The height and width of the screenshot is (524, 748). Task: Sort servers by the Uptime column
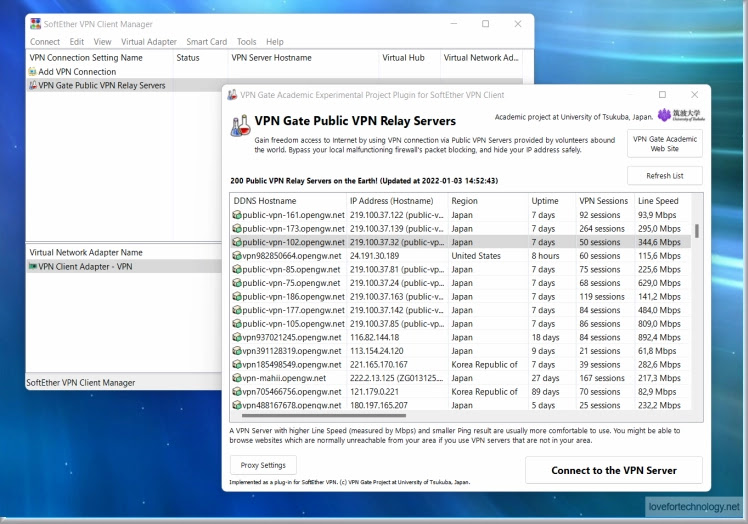(x=552, y=201)
